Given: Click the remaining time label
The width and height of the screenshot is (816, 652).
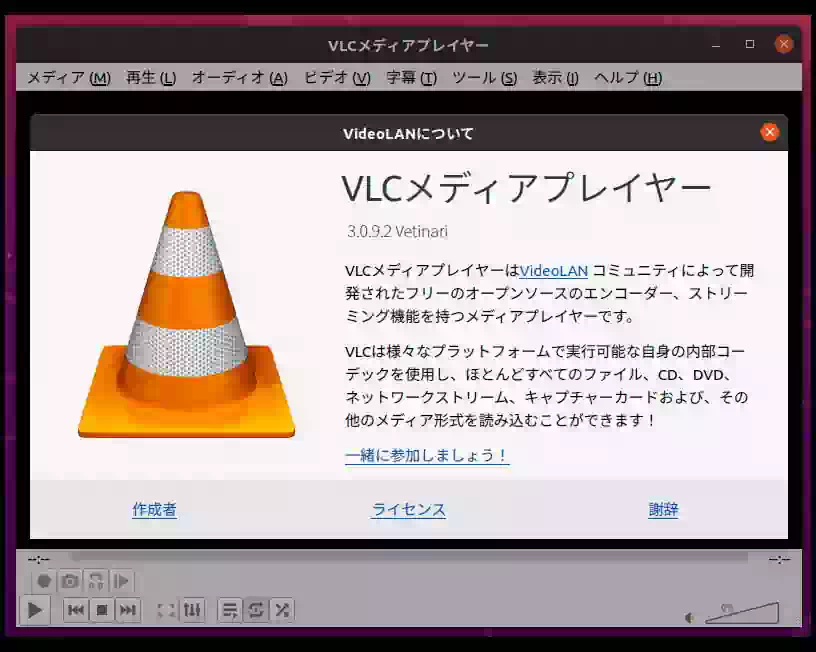Looking at the screenshot, I should (x=780, y=560).
